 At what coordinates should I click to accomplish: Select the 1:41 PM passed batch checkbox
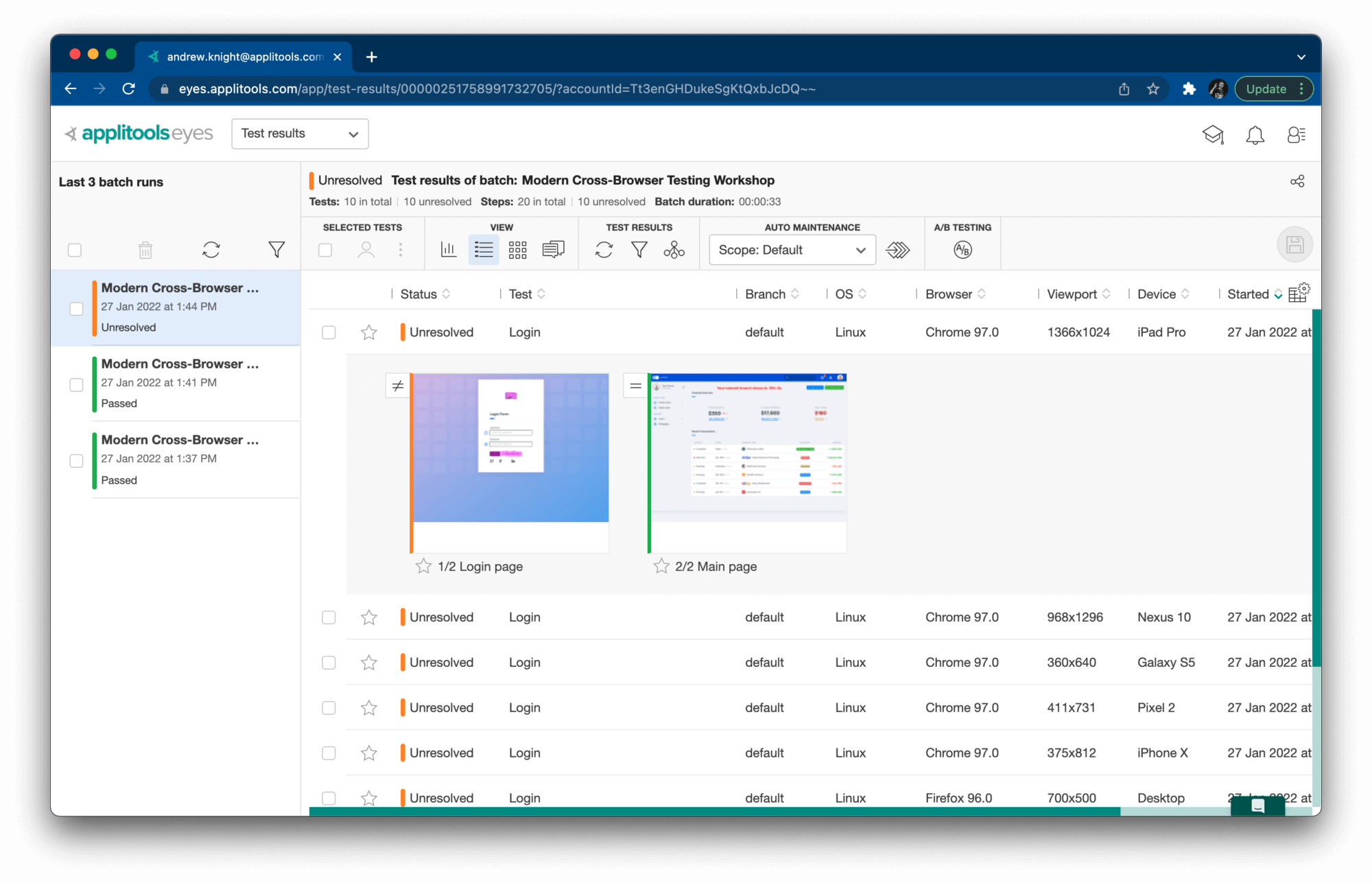click(75, 385)
